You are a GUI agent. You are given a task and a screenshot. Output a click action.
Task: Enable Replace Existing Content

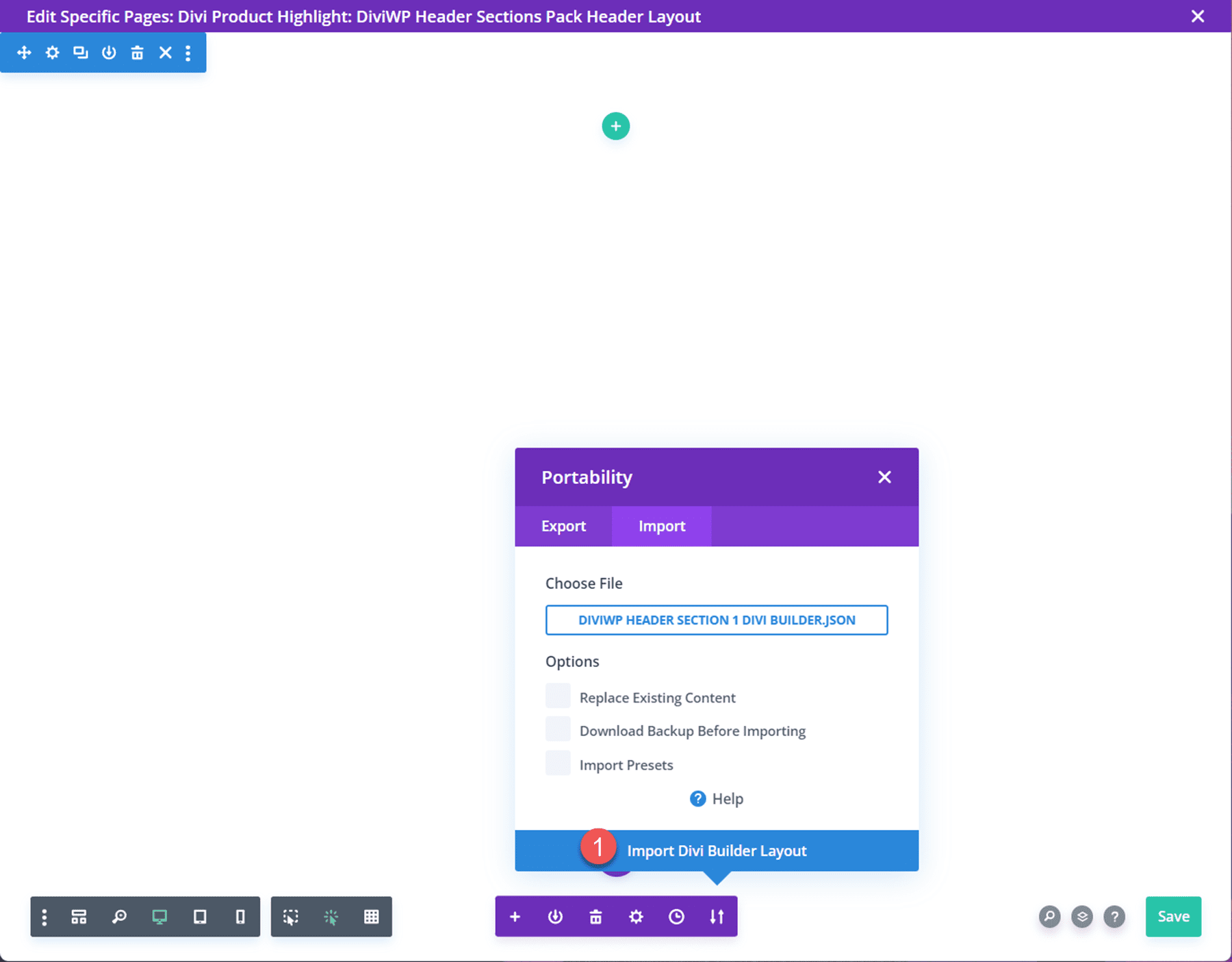pyautogui.click(x=558, y=696)
